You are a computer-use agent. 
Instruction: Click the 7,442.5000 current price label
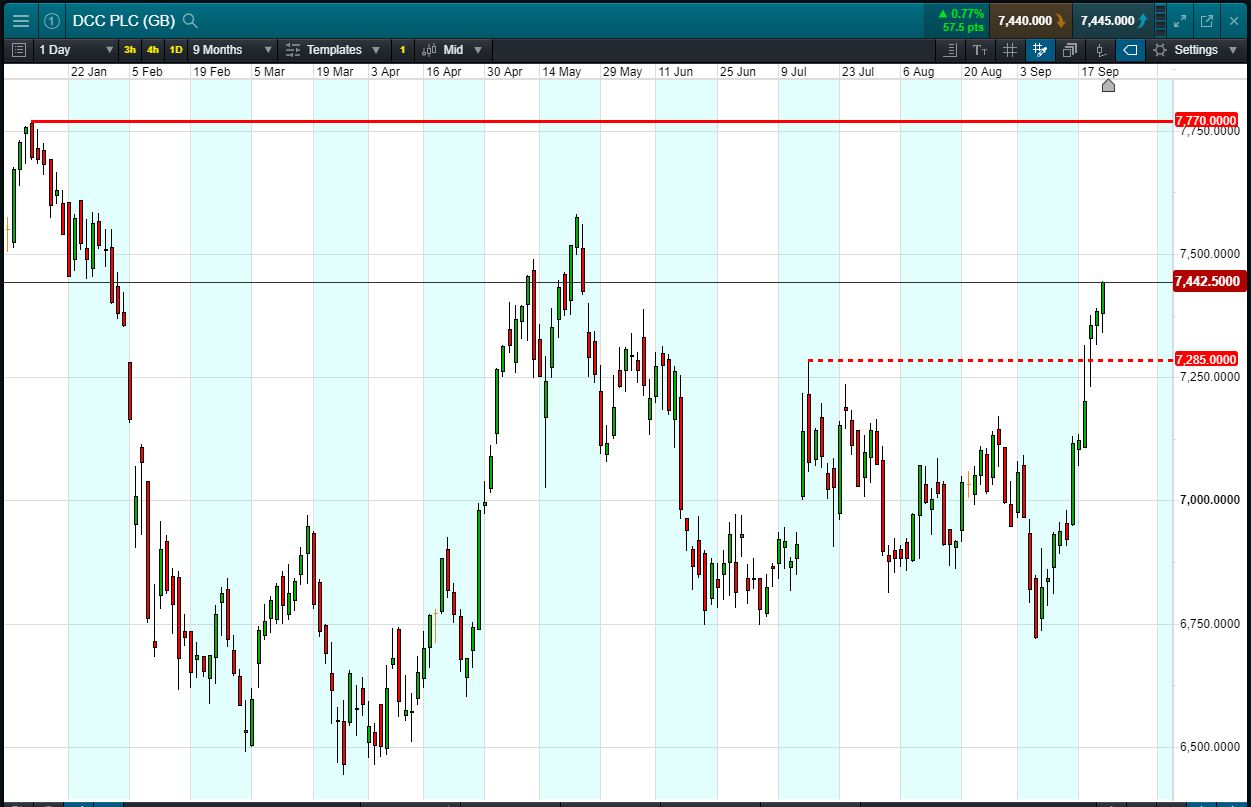pos(1207,281)
